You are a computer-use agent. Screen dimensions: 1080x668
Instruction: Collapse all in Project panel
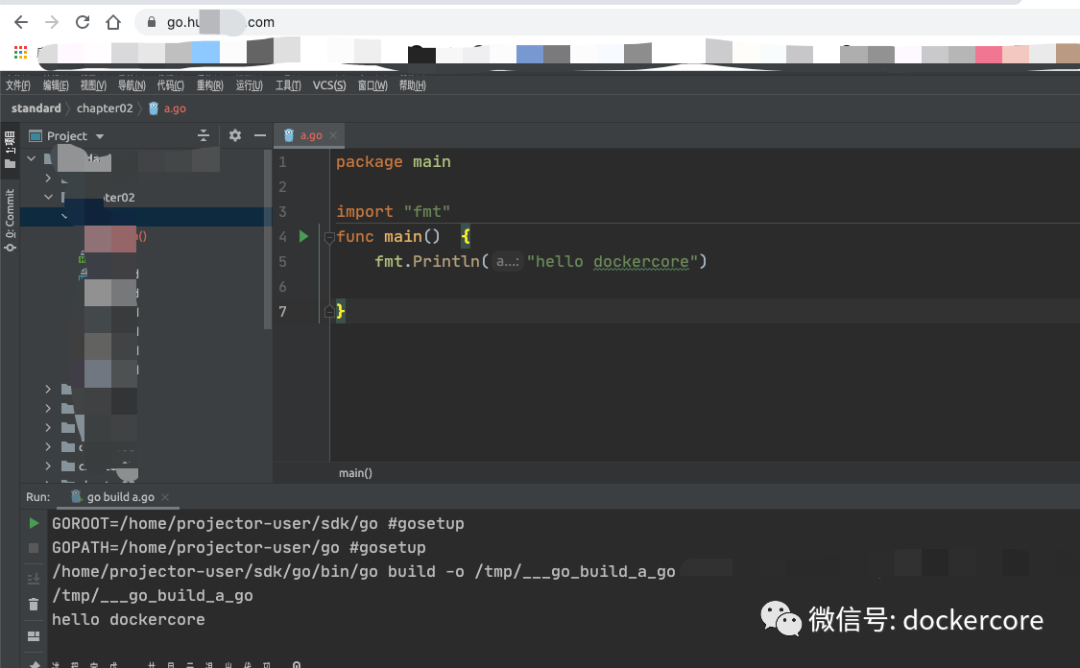pyautogui.click(x=203, y=135)
